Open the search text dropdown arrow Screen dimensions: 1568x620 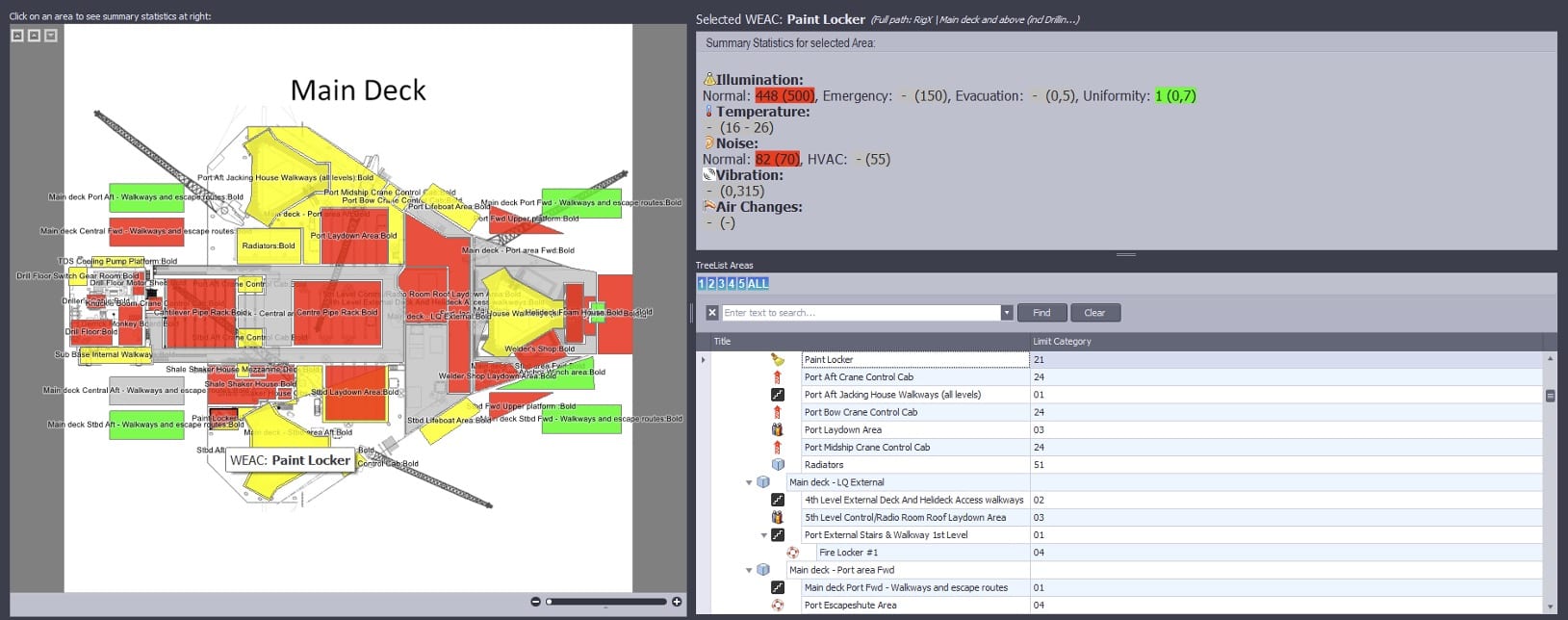coord(1007,313)
